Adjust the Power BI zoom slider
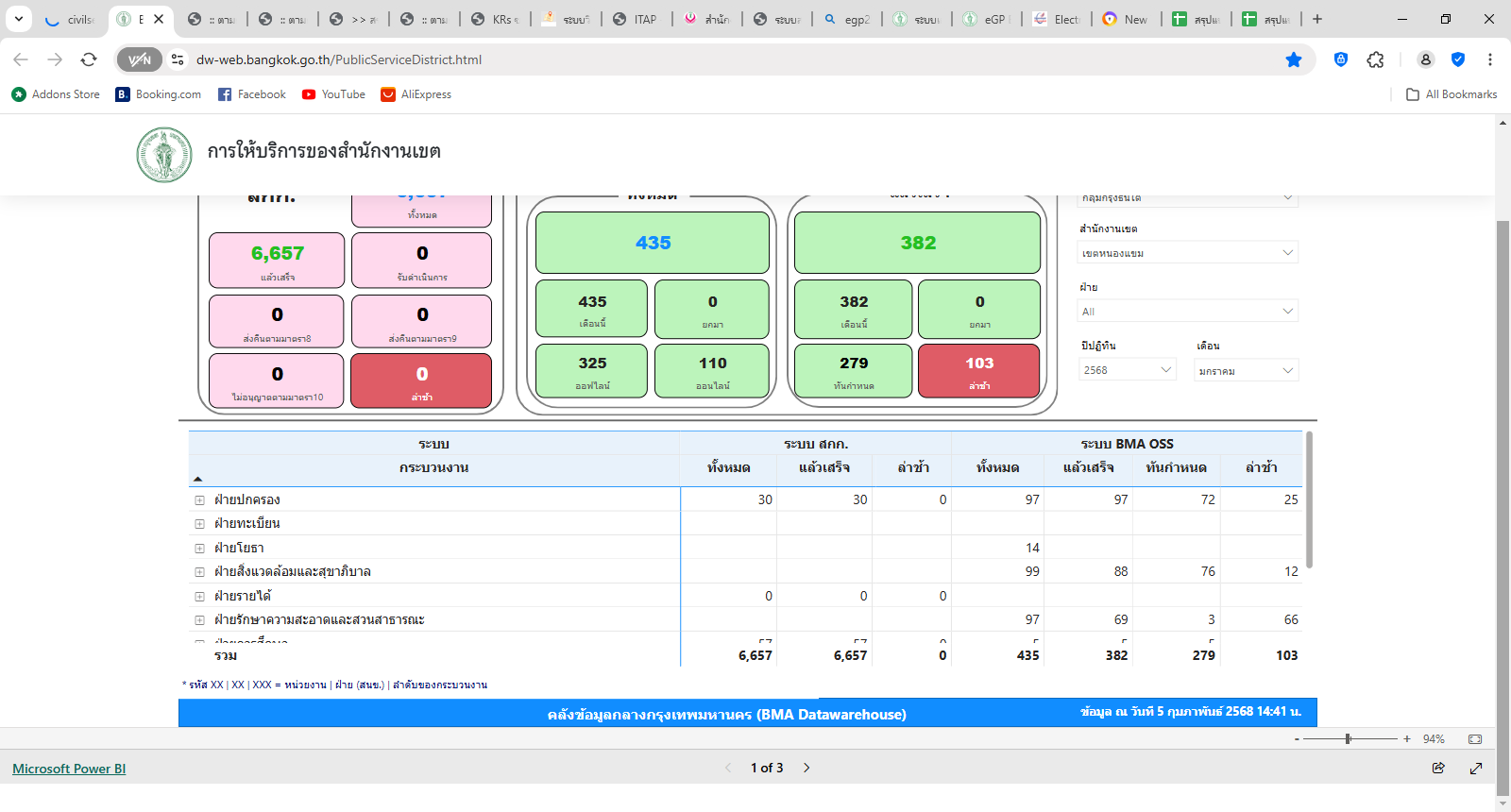Image resolution: width=1511 pixels, height=812 pixels. pos(1349,739)
